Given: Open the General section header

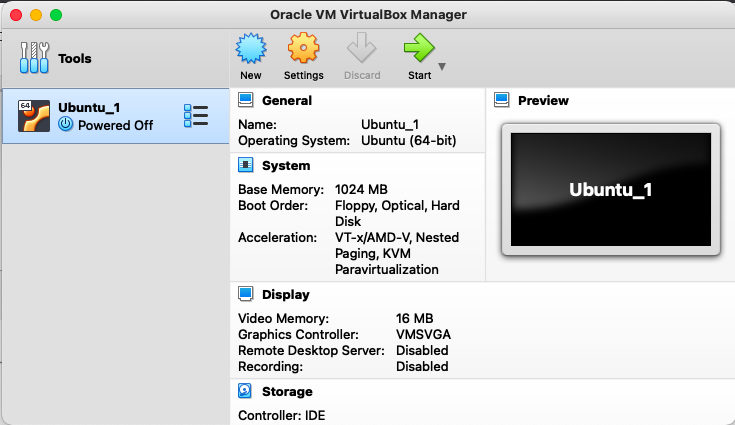Looking at the screenshot, I should 287,101.
